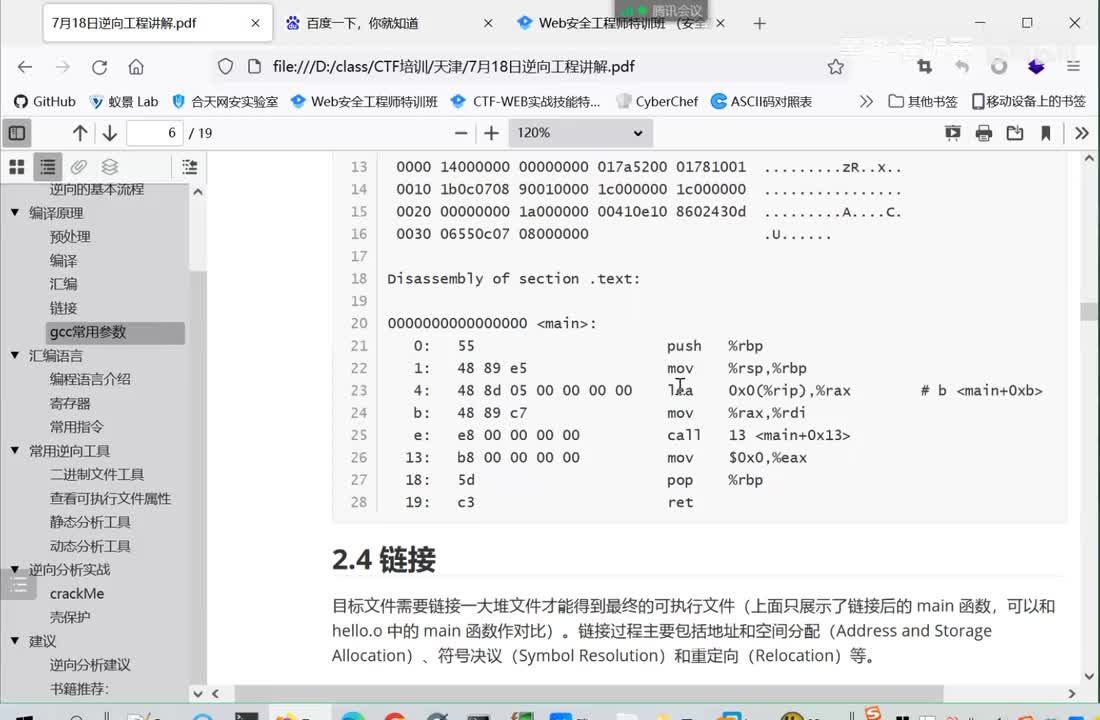Collapse the 逆向分析实战 outline section
The height and width of the screenshot is (720, 1100).
click(x=15, y=569)
